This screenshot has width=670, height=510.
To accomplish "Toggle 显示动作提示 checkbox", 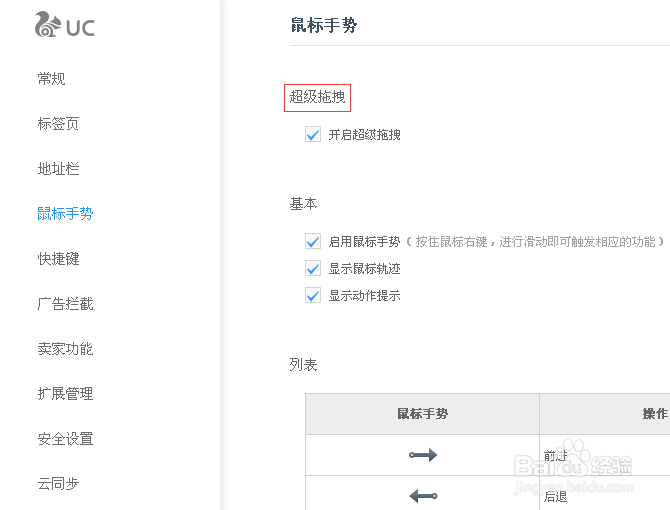I will (x=313, y=296).
